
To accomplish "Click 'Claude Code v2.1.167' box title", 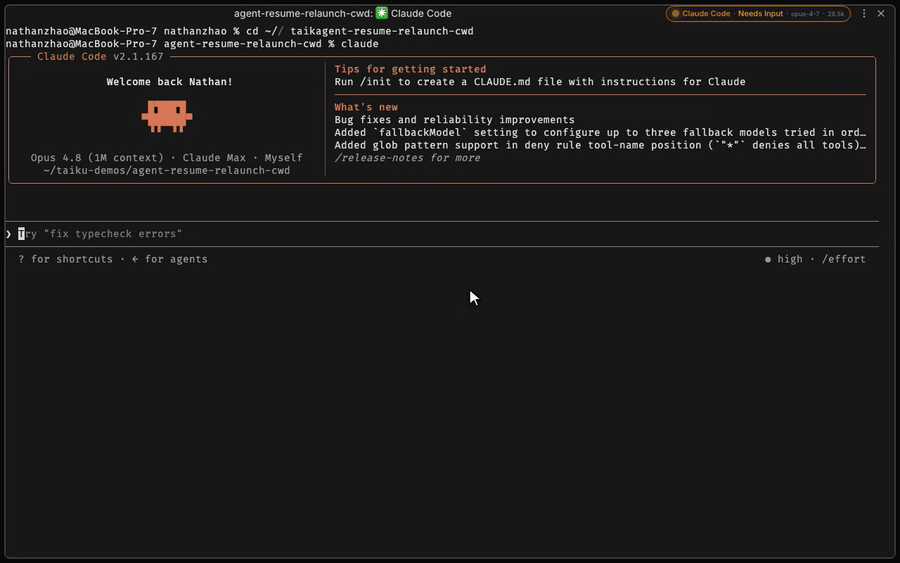I will point(100,56).
